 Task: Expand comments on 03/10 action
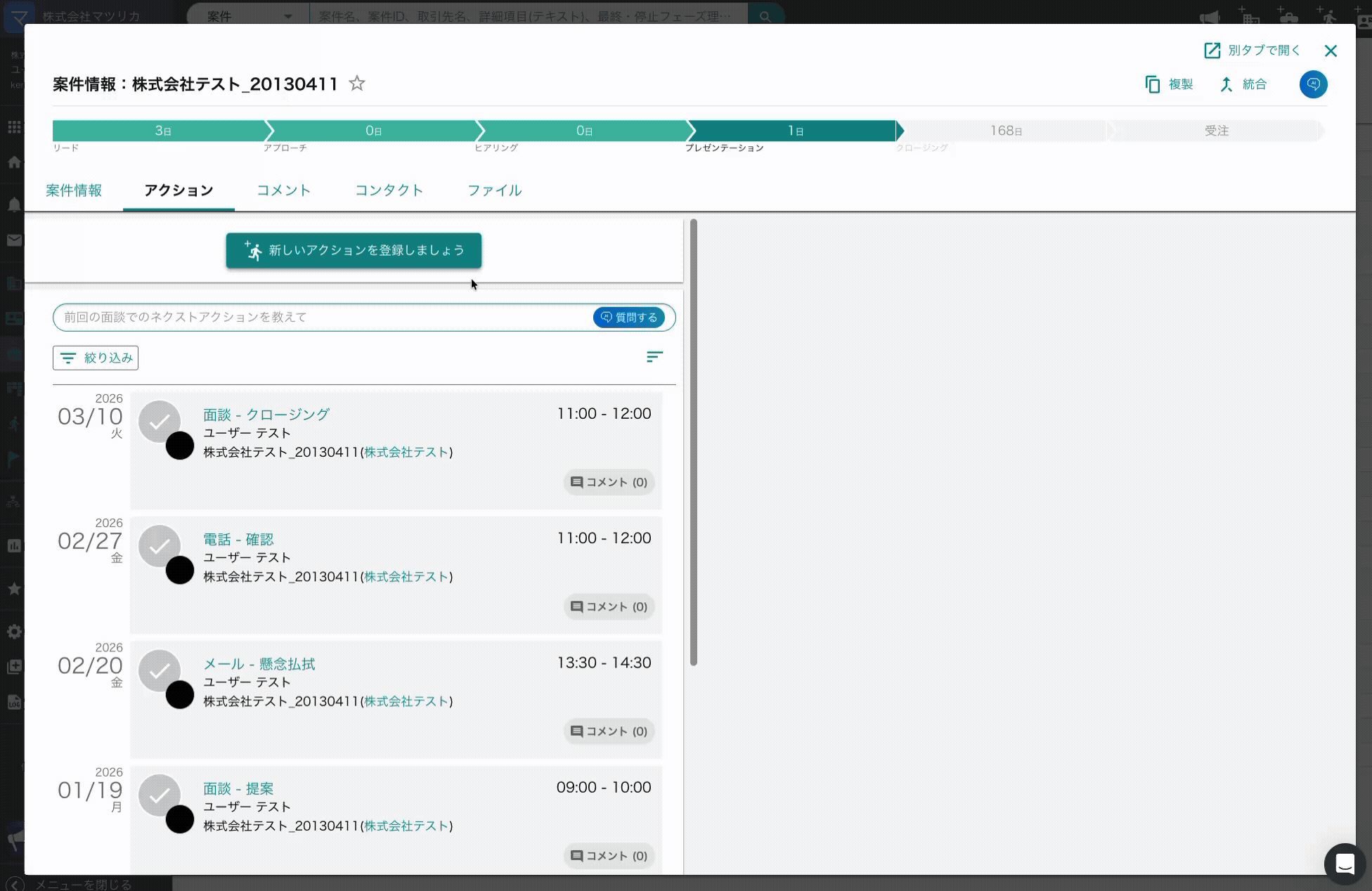[609, 482]
